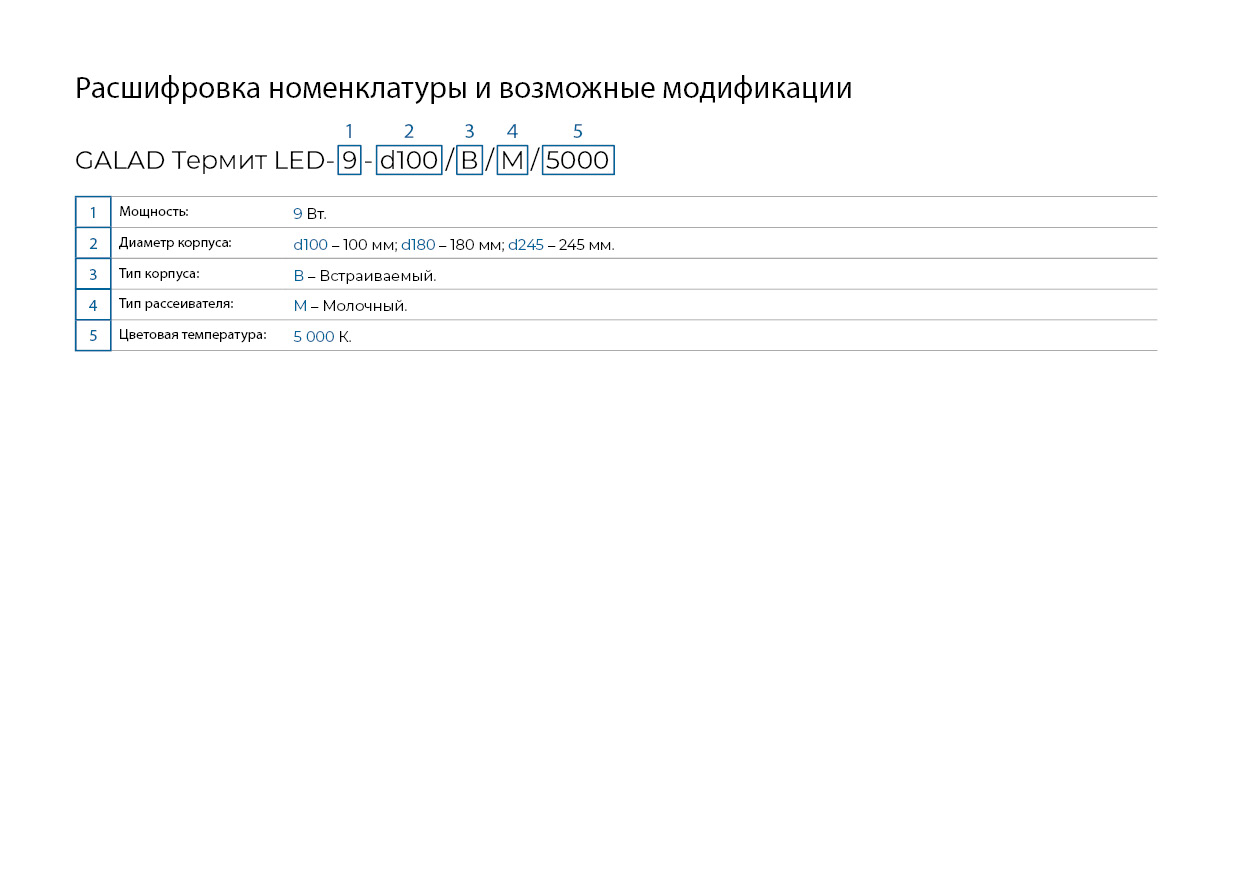Click the blue "d180" diameter option
This screenshot has height=886, width=1240.
tap(418, 245)
